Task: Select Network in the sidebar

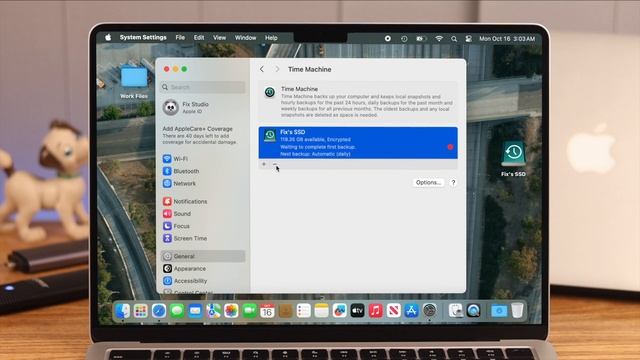Action: pos(180,183)
